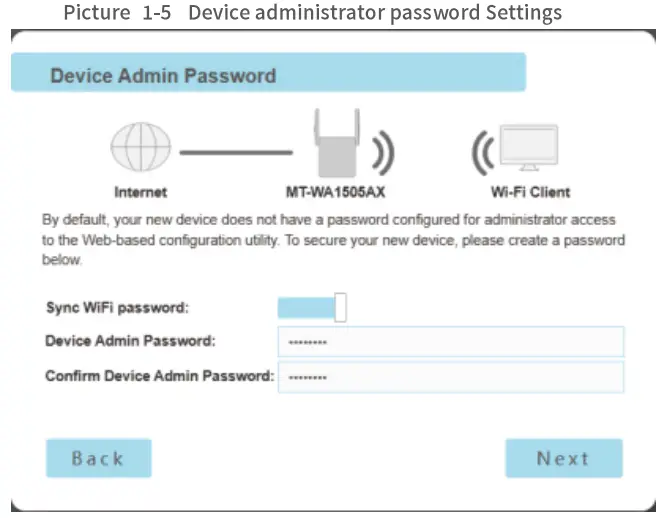Click the signal waves beside the extender
The image size is (663, 518).
[382, 154]
